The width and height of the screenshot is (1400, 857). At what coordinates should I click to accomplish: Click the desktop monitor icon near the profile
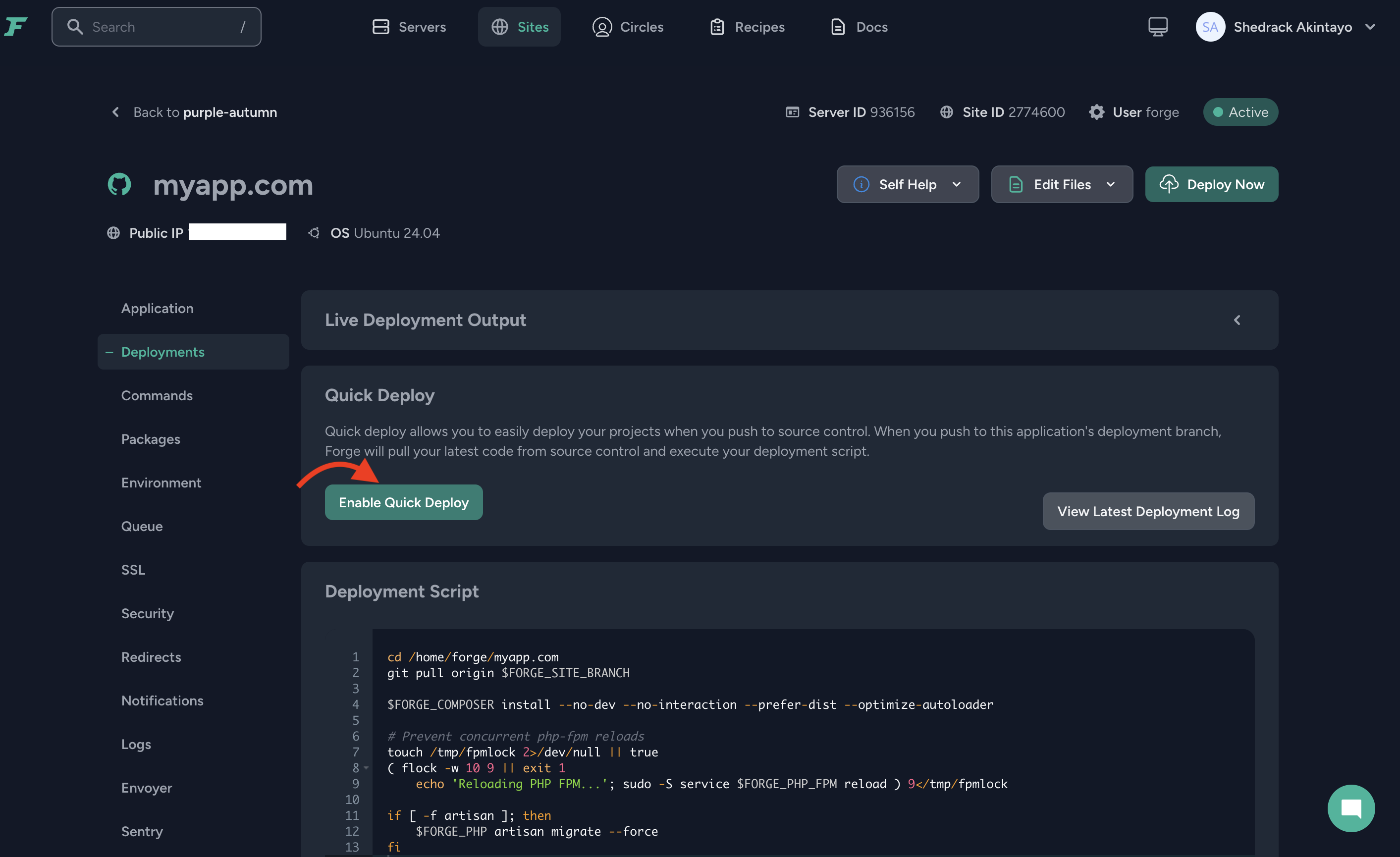(1157, 26)
